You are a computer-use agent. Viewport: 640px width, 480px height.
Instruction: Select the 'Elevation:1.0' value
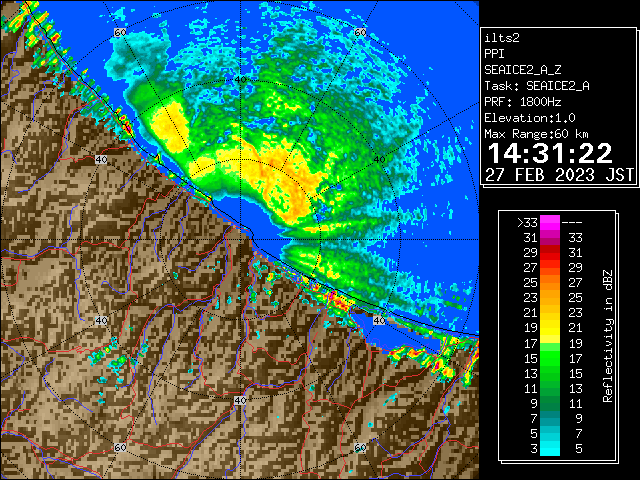[530, 118]
